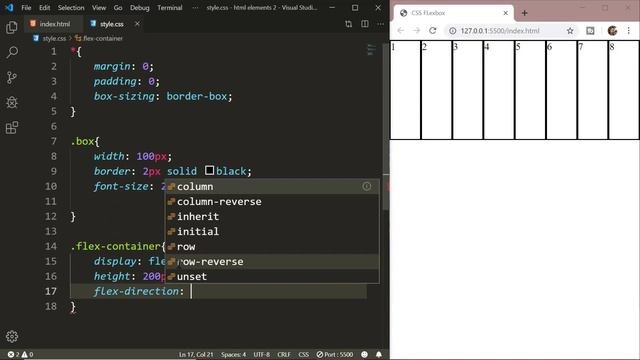Image resolution: width=640 pixels, height=360 pixels.
Task: Open the Go menu
Action: click(118, 8)
